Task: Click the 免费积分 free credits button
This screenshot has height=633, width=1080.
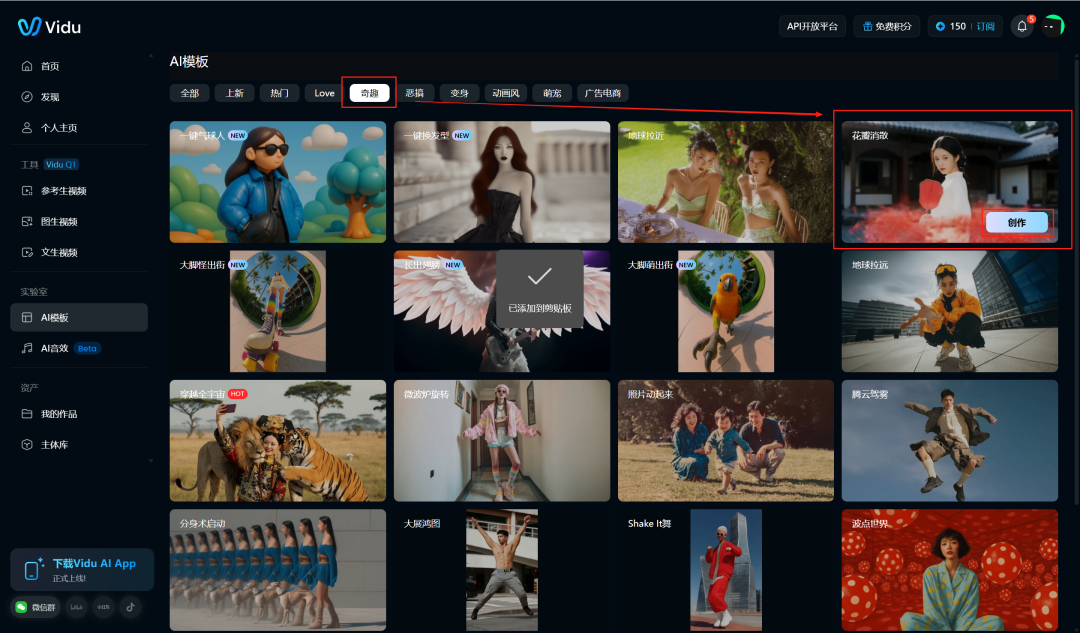Action: [886, 26]
